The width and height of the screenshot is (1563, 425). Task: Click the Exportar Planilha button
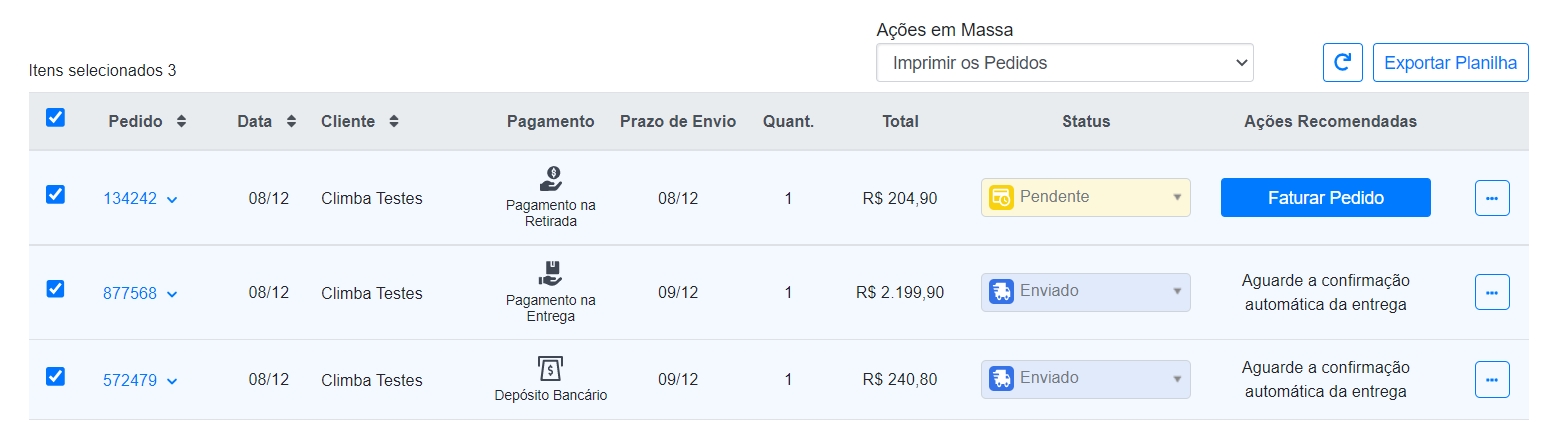(1451, 62)
